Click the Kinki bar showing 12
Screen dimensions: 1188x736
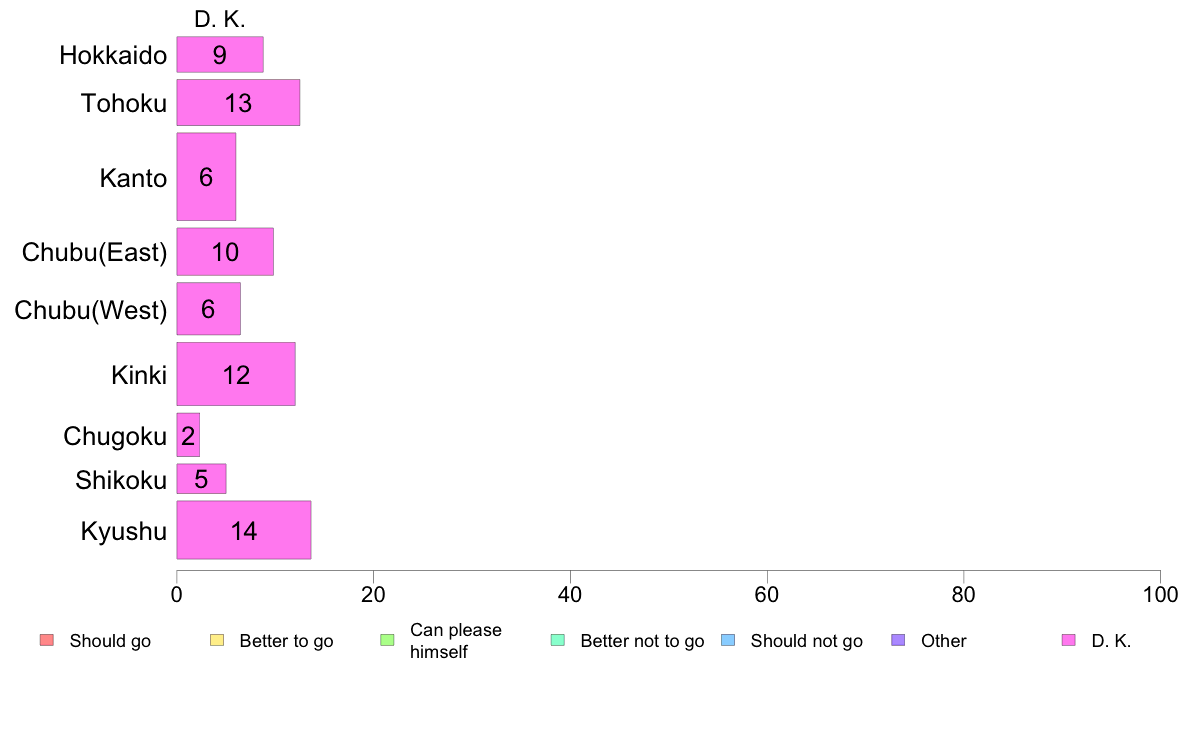coord(236,375)
